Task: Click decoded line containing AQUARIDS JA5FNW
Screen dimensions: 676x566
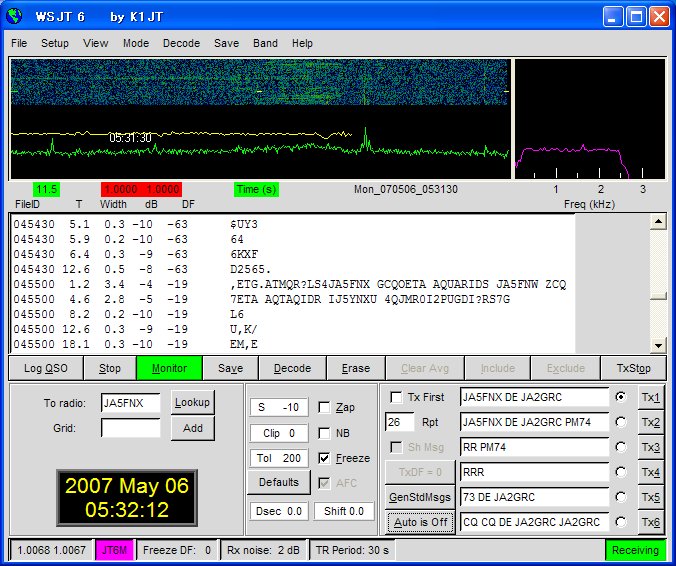Action: pyautogui.click(x=290, y=285)
